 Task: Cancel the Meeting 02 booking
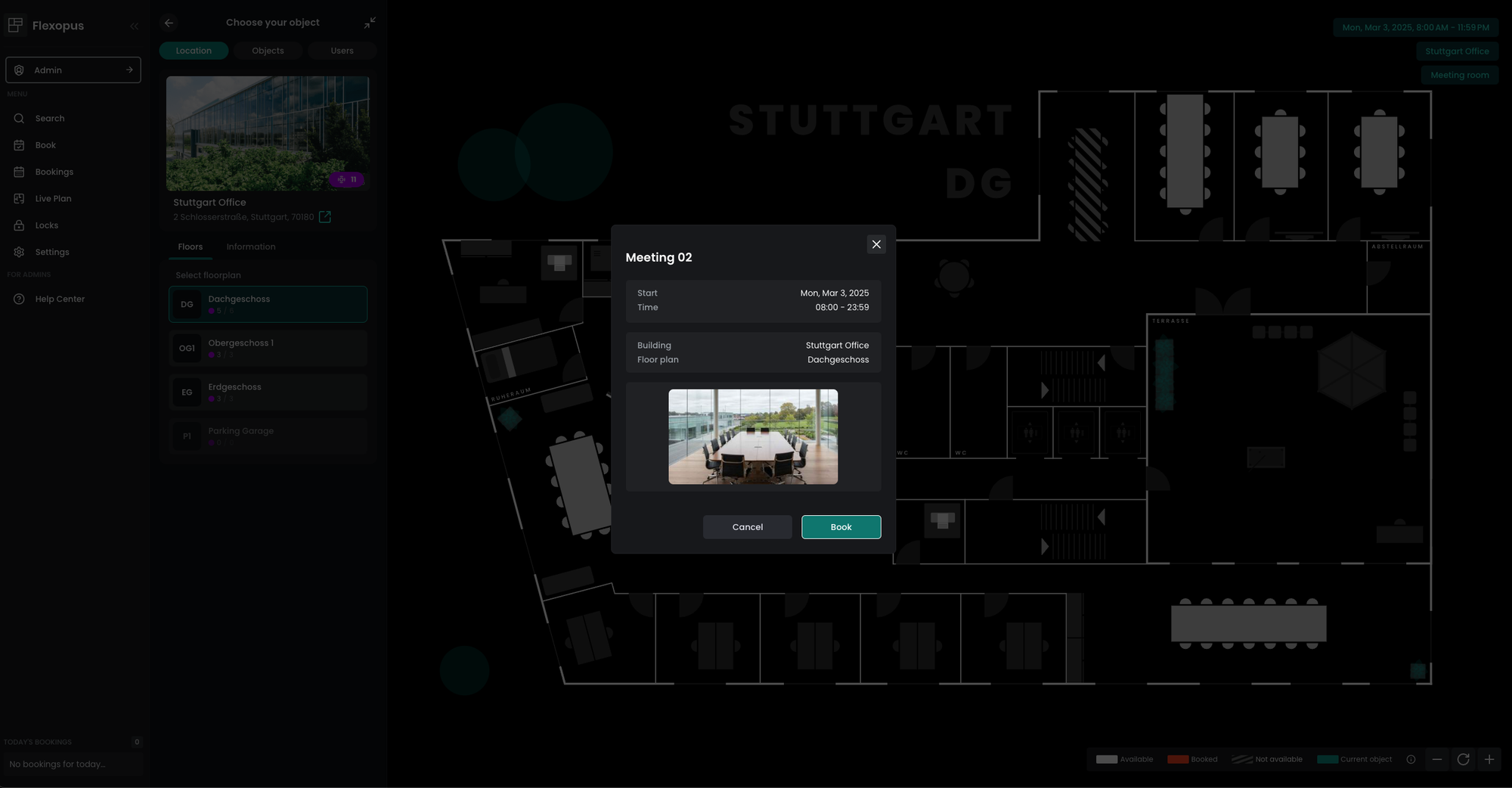747,527
